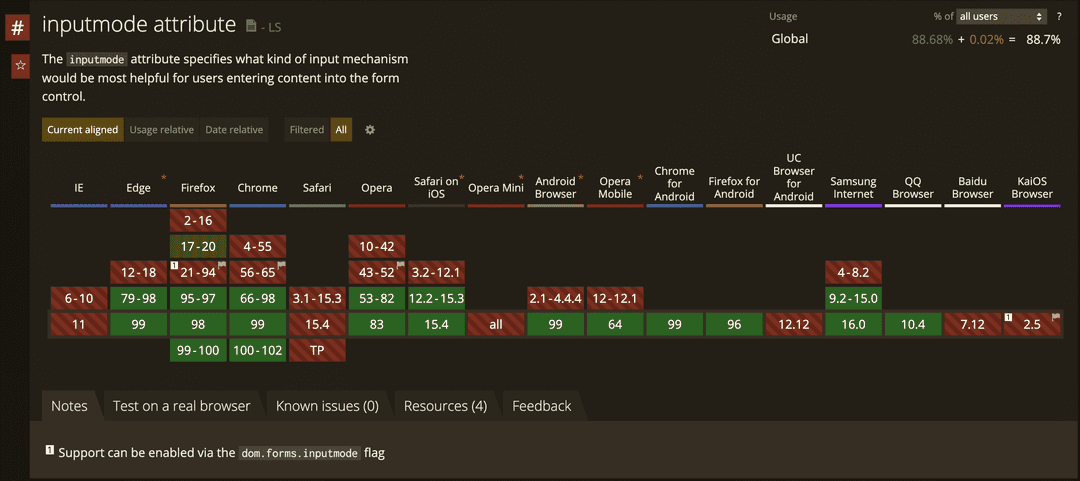Click Firefox 99-100 cell
Image resolution: width=1080 pixels, height=481 pixels.
click(x=198, y=350)
